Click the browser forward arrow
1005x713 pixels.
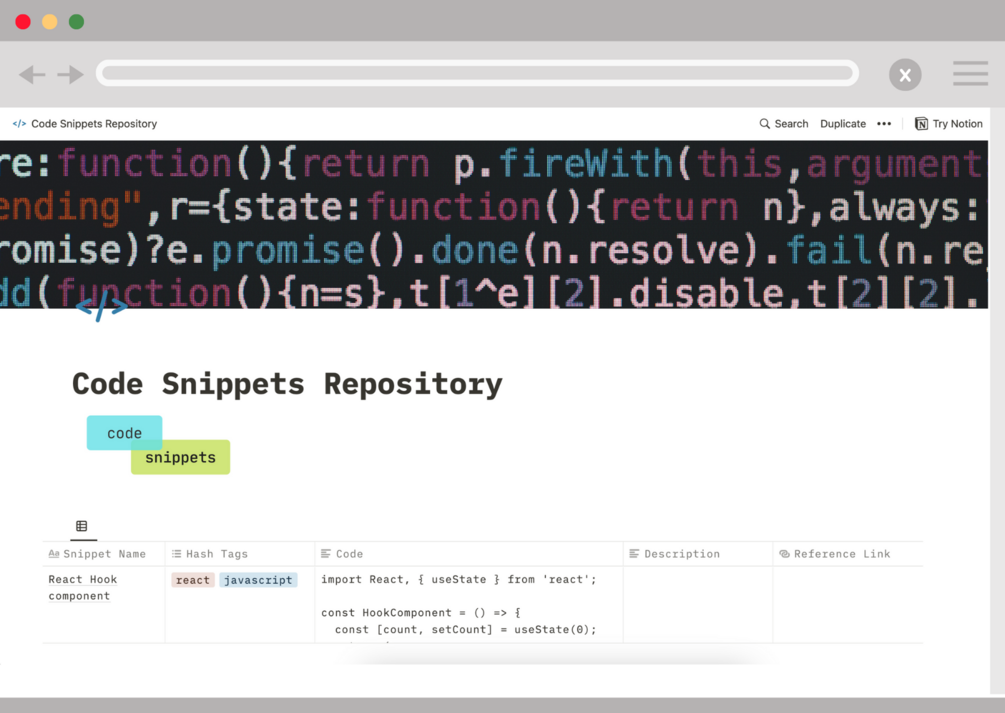(71, 74)
